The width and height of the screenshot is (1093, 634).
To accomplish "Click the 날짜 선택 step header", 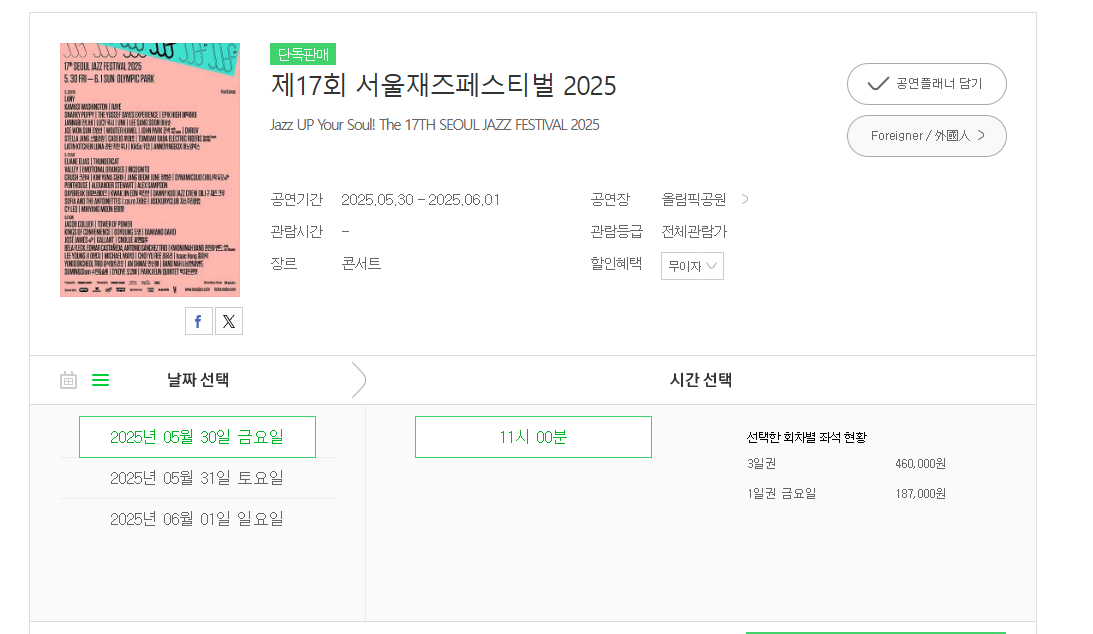I will click(x=198, y=380).
